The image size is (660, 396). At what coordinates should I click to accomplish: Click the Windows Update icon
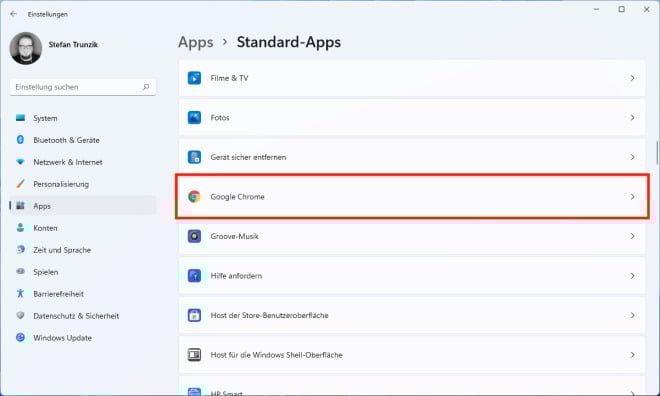pos(20,337)
